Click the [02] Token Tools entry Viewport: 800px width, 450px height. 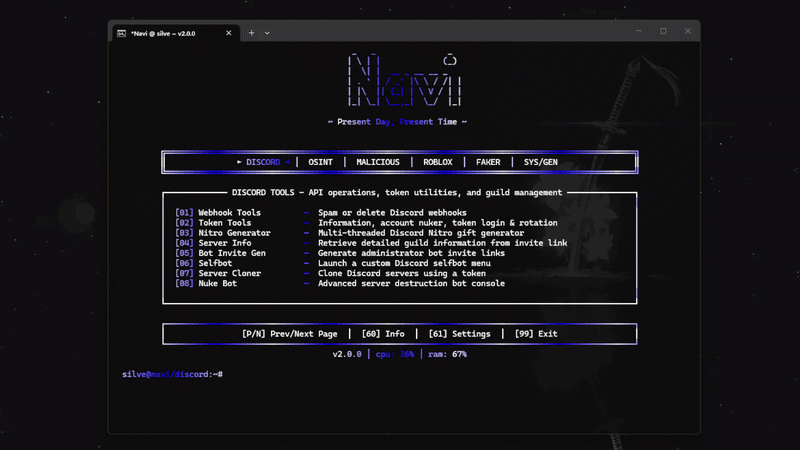213,223
